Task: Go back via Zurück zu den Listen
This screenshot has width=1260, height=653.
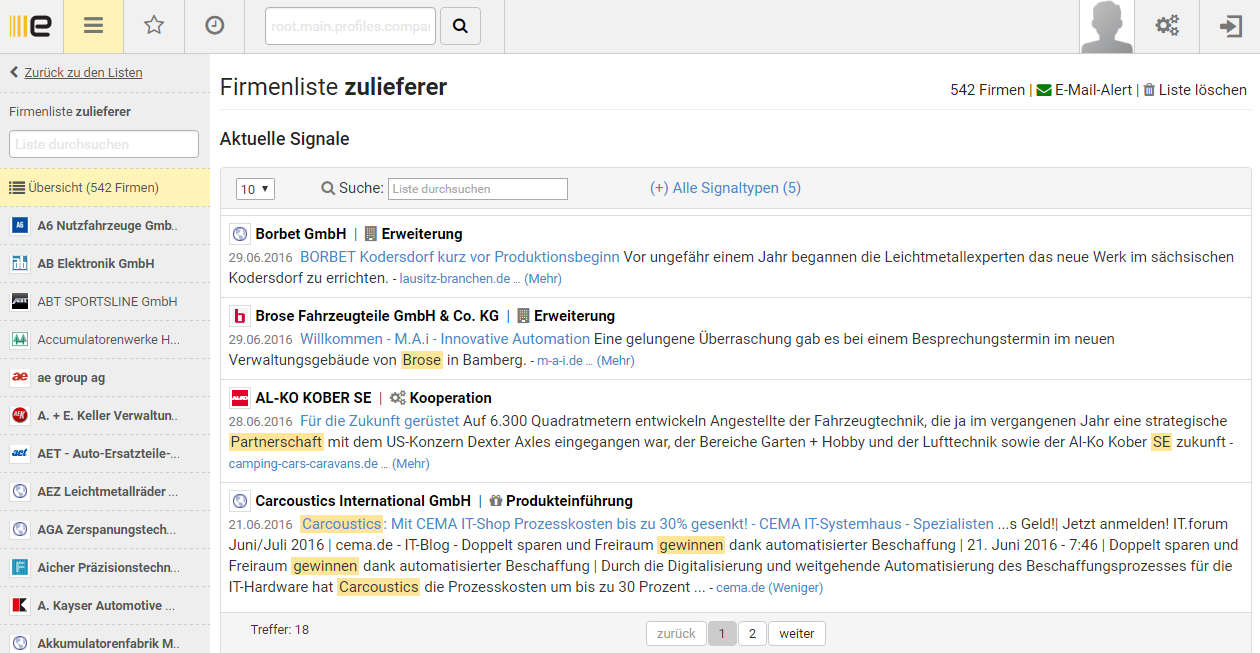Action: pos(83,73)
